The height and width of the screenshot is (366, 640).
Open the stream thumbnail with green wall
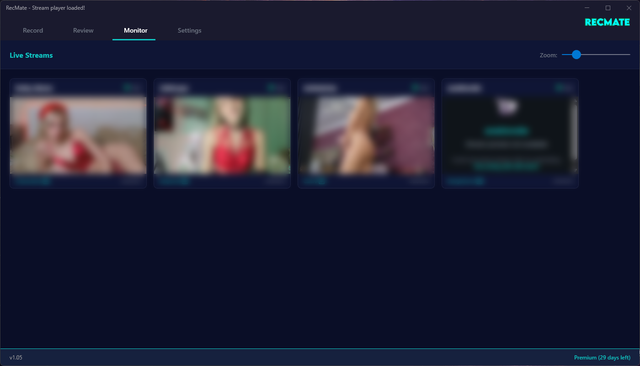(222, 135)
